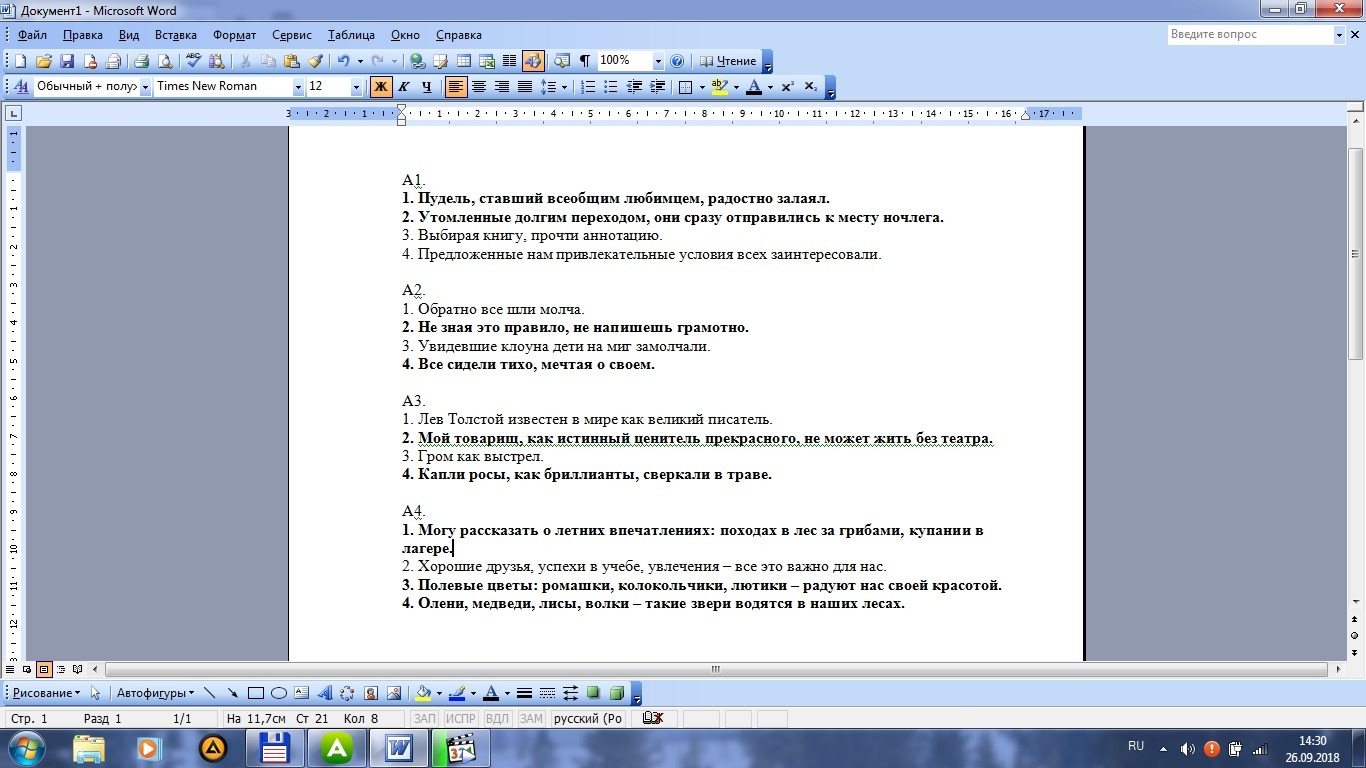Toggle italic formatting button К
The image size is (1366, 768).
point(404,87)
